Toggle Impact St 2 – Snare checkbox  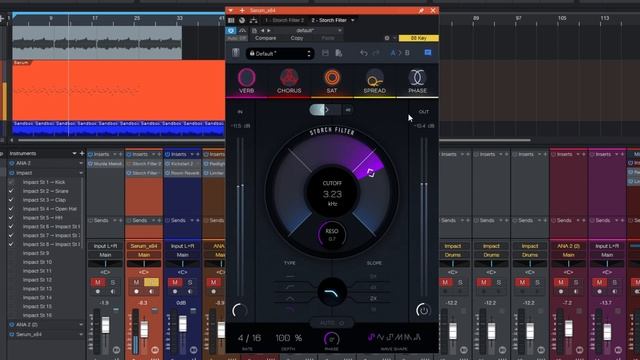tap(11, 191)
